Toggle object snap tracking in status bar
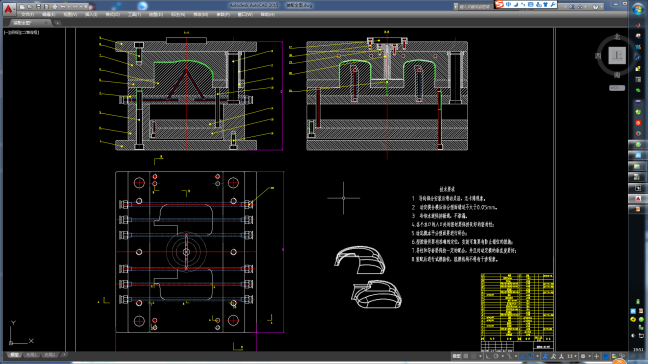This screenshot has height=364, width=648. point(523,356)
